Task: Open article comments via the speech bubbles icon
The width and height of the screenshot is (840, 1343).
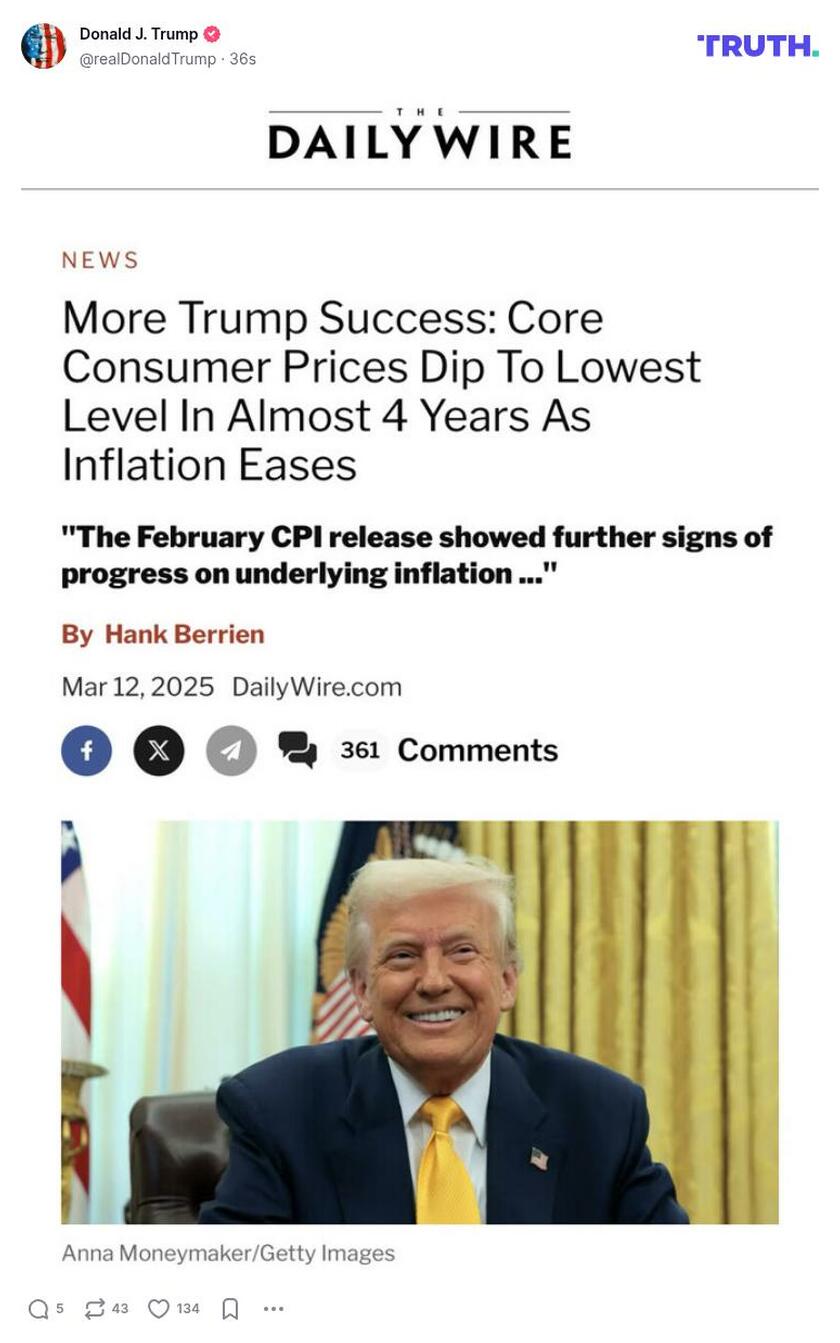Action: point(298,750)
